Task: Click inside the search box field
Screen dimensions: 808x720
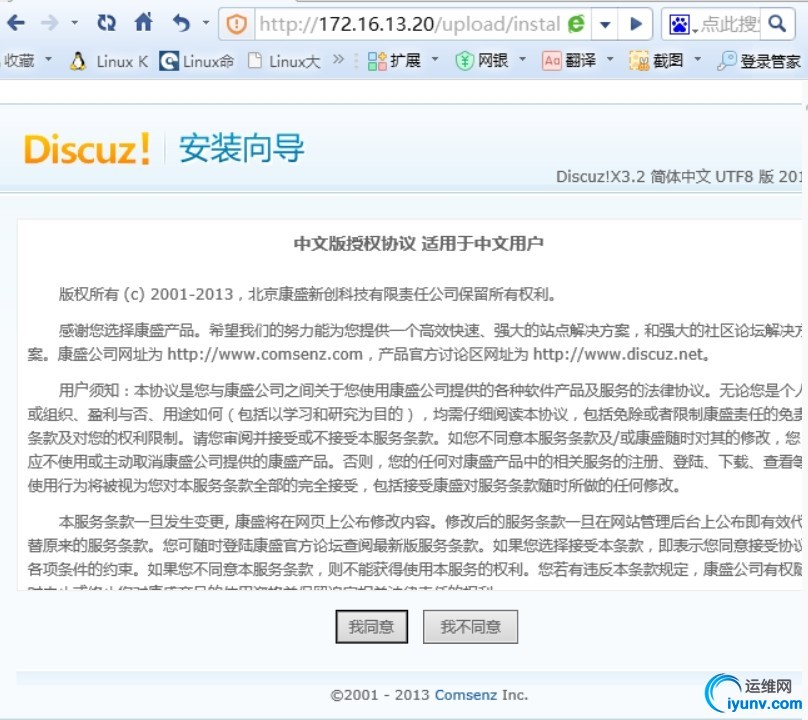Action: pos(730,24)
